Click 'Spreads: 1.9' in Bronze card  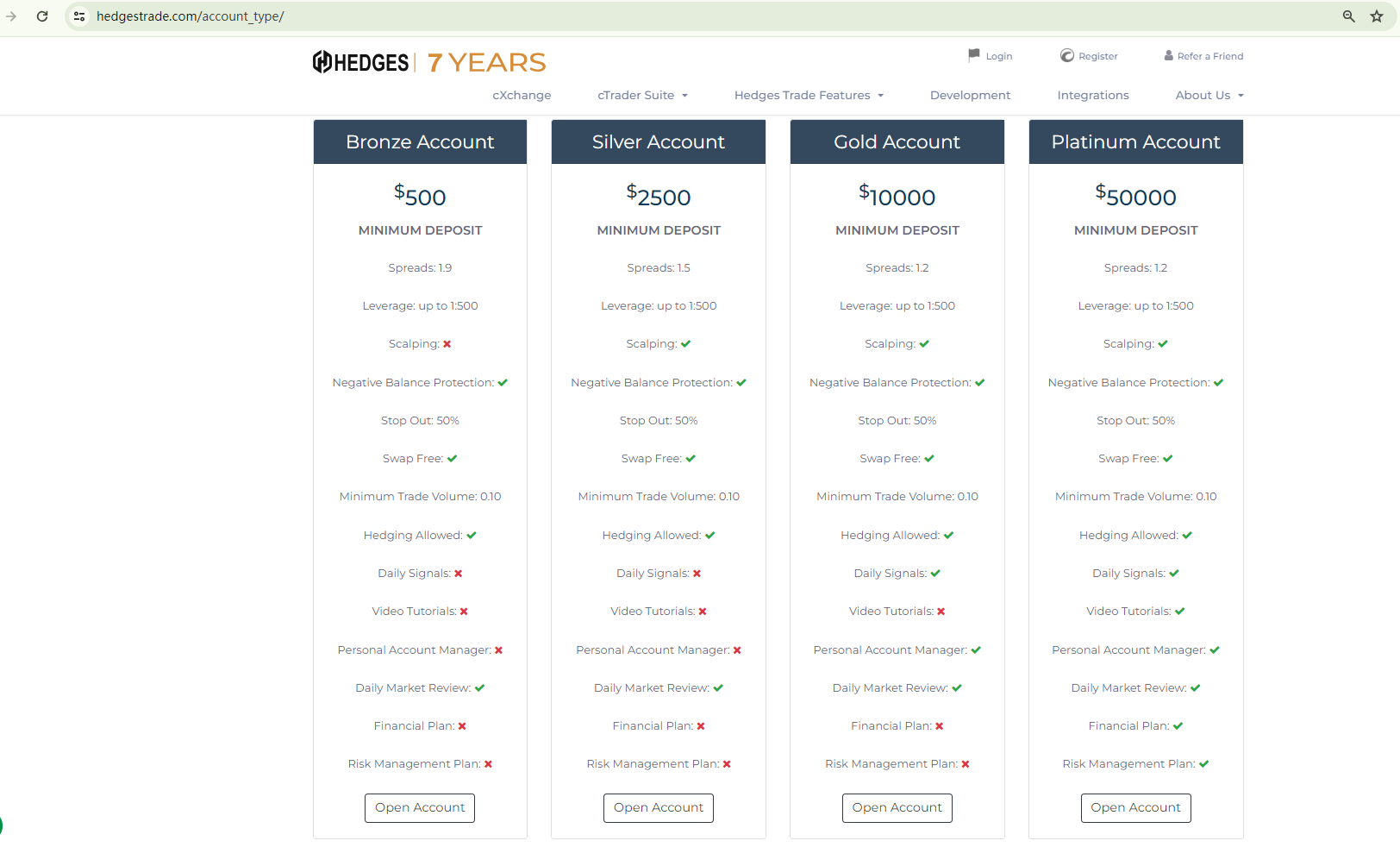tap(420, 268)
